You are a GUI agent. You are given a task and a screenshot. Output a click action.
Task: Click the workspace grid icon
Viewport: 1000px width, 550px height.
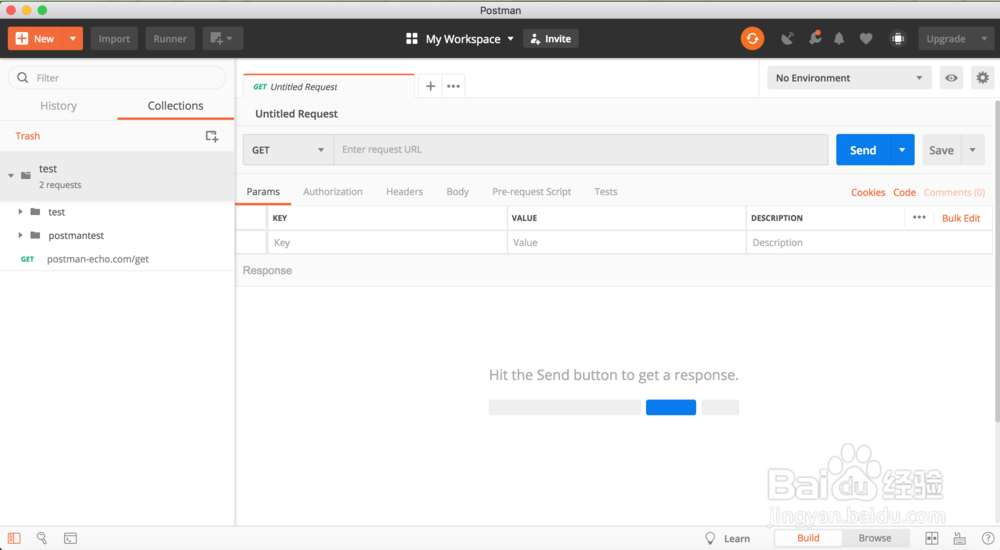pos(412,39)
